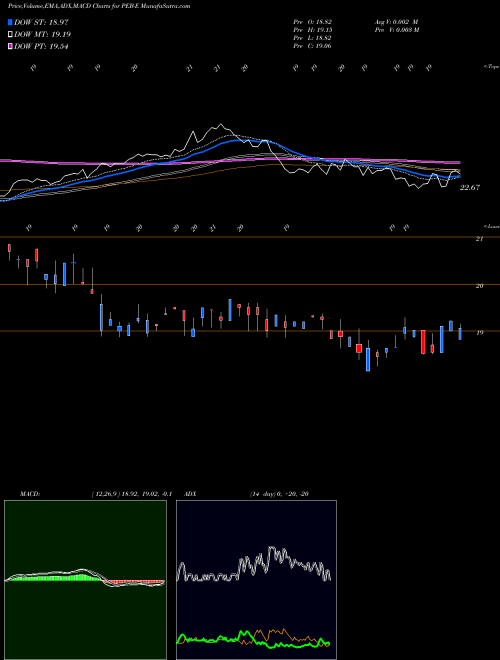
Task: Click the last blue candlestick on the right
Action: [x=460, y=334]
